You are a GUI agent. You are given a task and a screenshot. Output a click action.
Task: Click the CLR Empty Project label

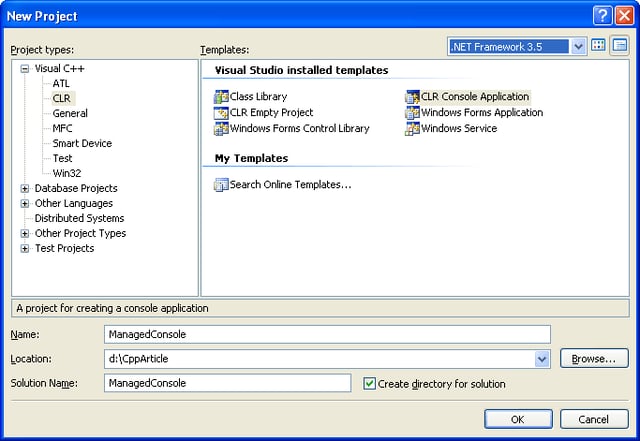pos(271,113)
